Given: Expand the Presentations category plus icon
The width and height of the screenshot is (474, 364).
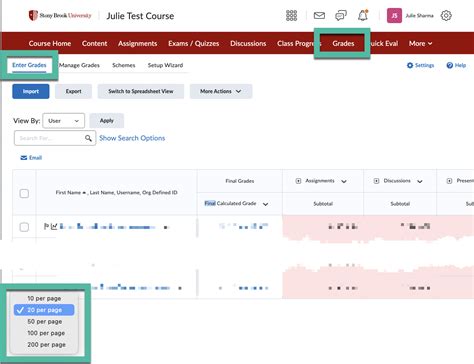Looking at the screenshot, I should click(449, 181).
